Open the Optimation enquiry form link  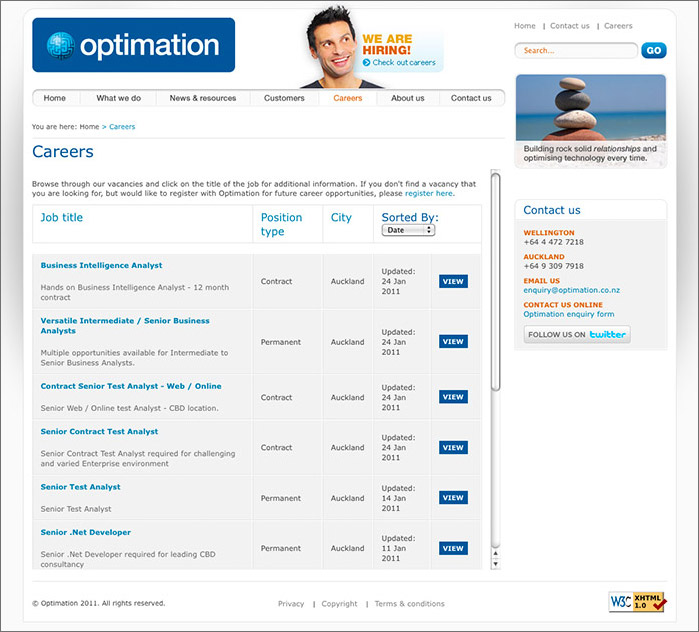tap(568, 314)
